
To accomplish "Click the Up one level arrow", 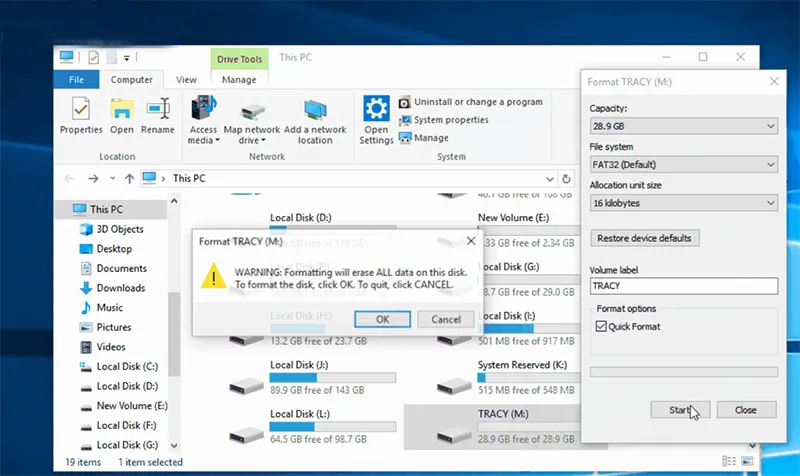I will 129,179.
